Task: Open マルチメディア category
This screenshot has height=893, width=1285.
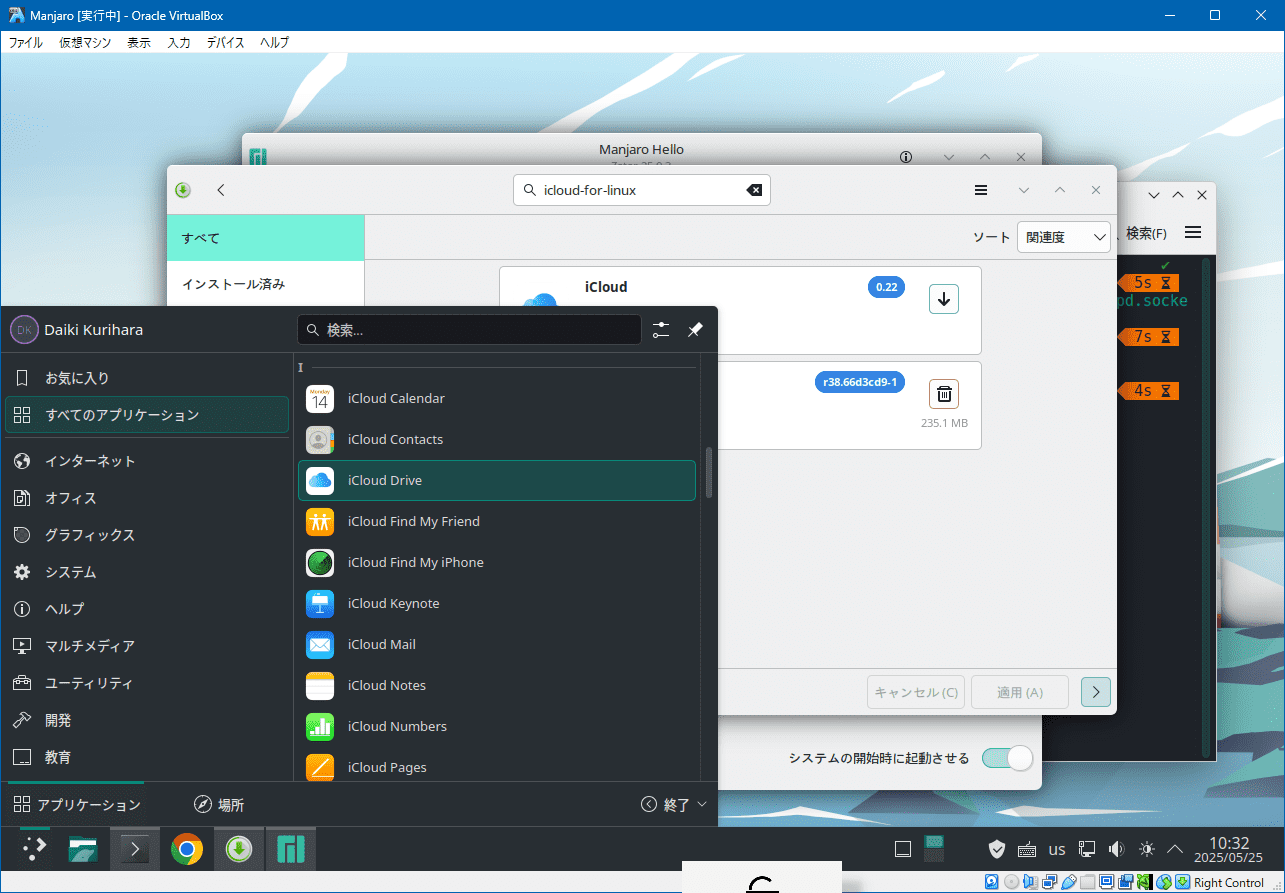Action: coord(147,646)
